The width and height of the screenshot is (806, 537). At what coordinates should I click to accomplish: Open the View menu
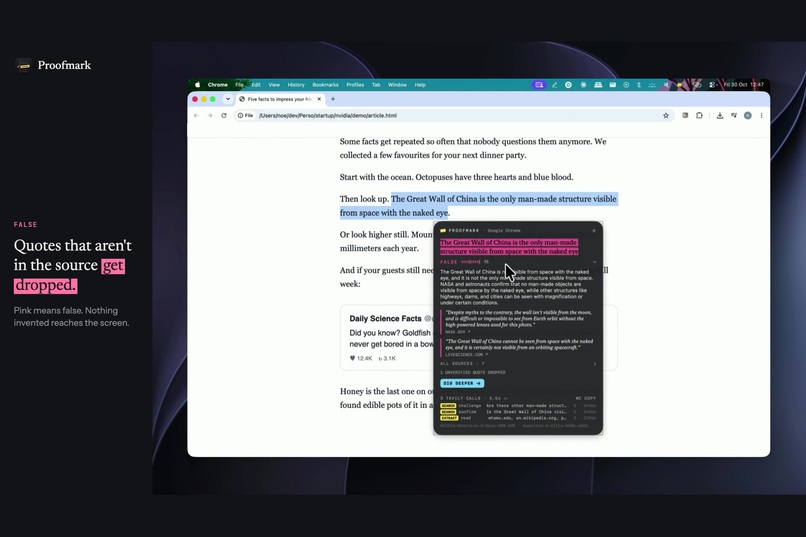274,85
